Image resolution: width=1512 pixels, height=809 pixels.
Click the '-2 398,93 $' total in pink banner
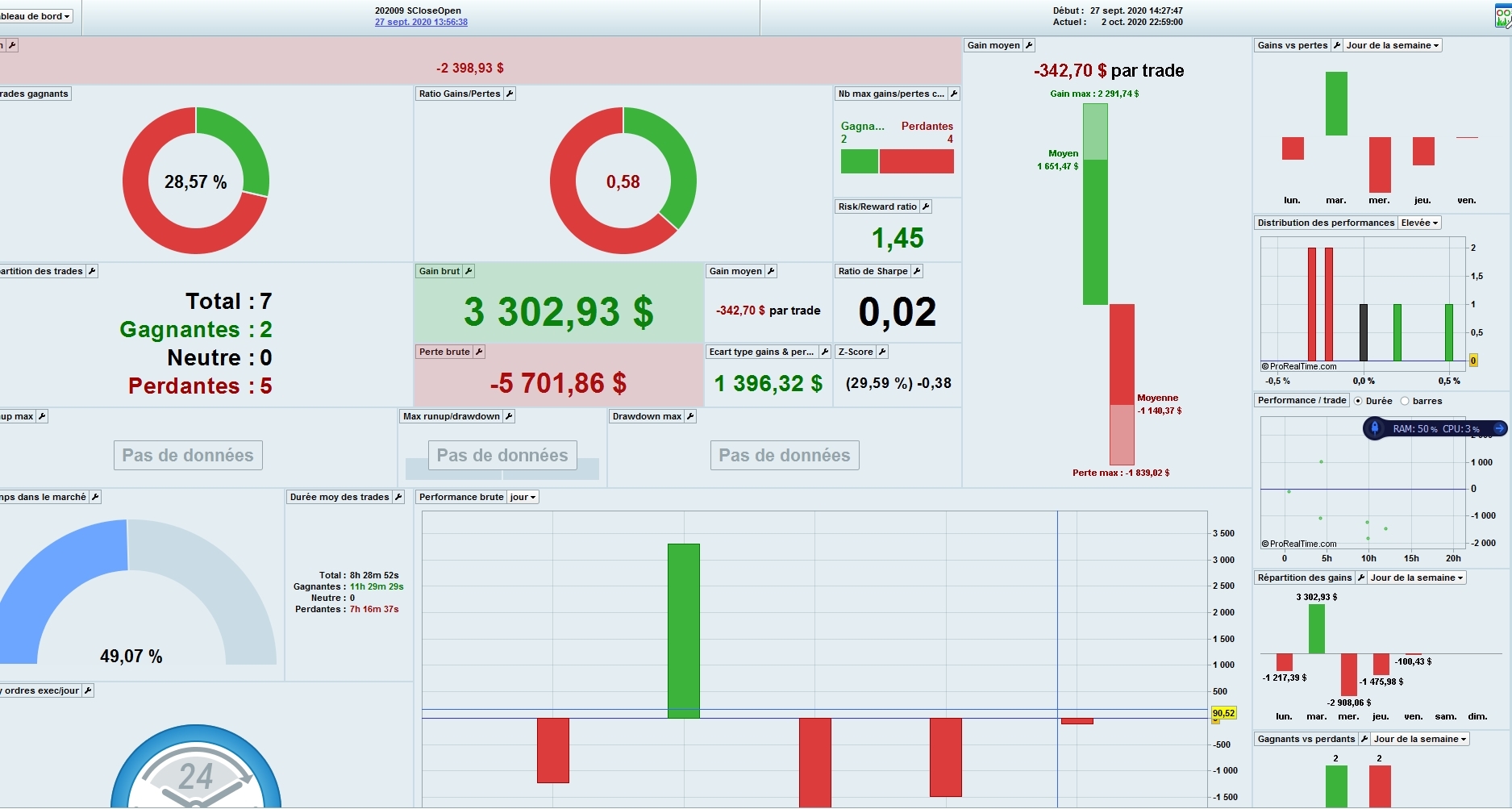pyautogui.click(x=470, y=69)
